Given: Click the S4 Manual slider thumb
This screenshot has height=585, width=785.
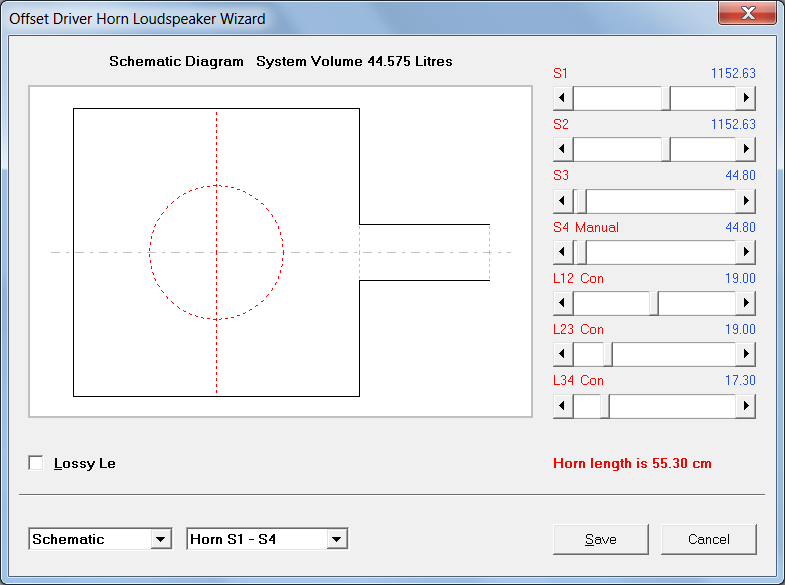Looking at the screenshot, I should point(582,252).
